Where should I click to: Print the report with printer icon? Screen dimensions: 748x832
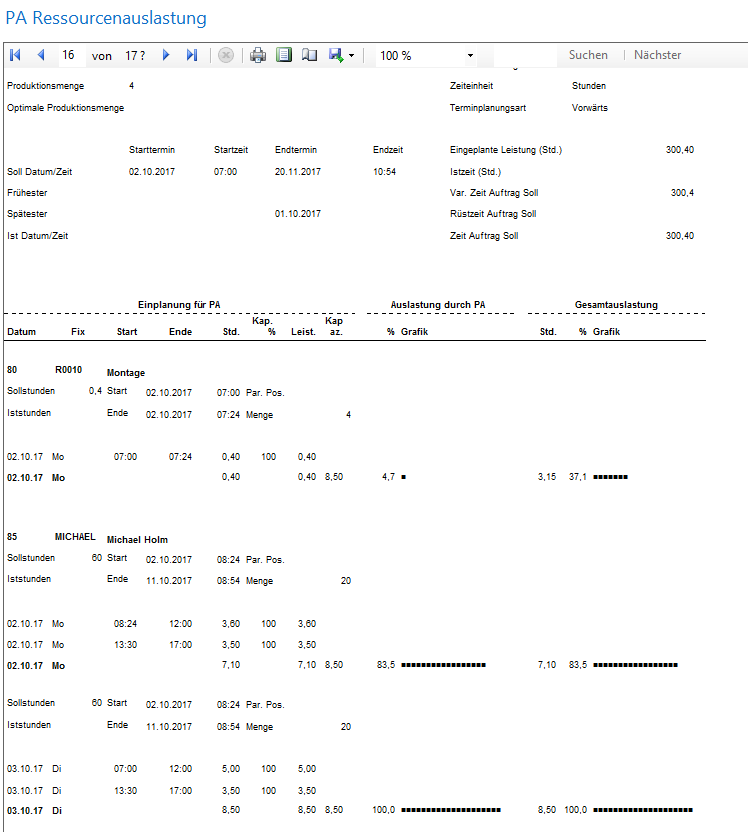pos(258,55)
